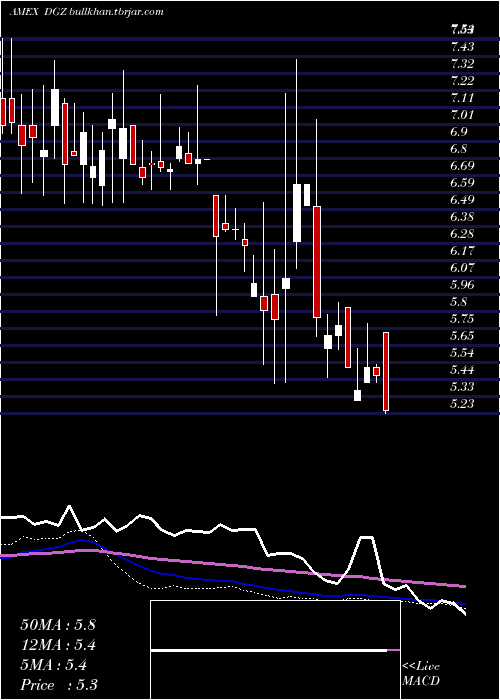Click the AMEX DGZ bullkhan.tbrjar.com title text
This screenshot has height=700, width=500.
click(87, 12)
